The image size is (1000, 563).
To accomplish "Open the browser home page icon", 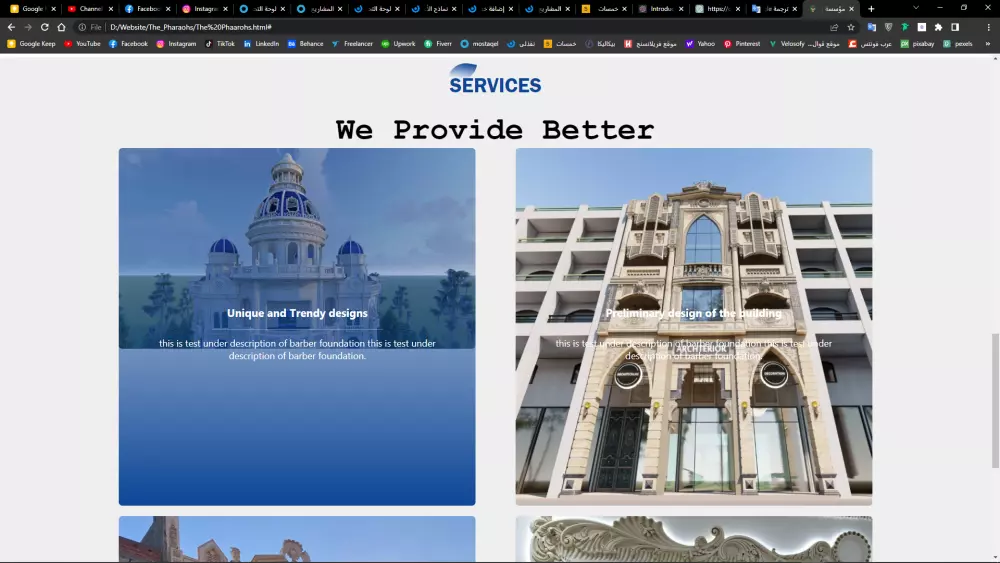I will pos(61,27).
